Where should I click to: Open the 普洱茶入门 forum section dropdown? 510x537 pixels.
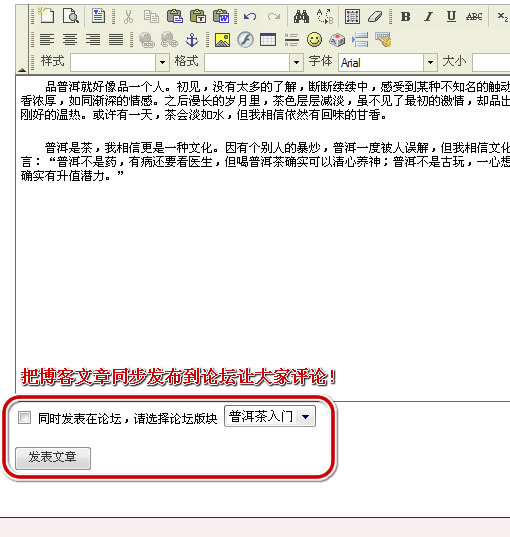click(270, 416)
